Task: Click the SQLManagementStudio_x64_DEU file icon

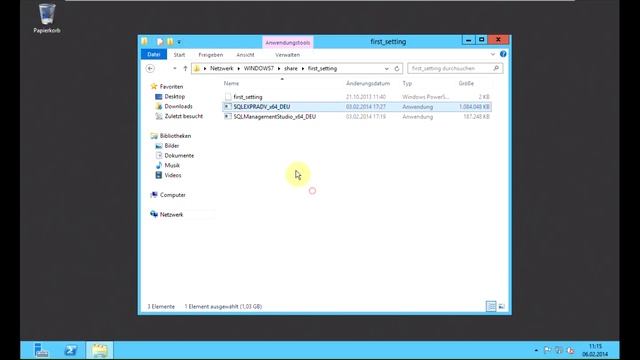Action: coord(228,116)
